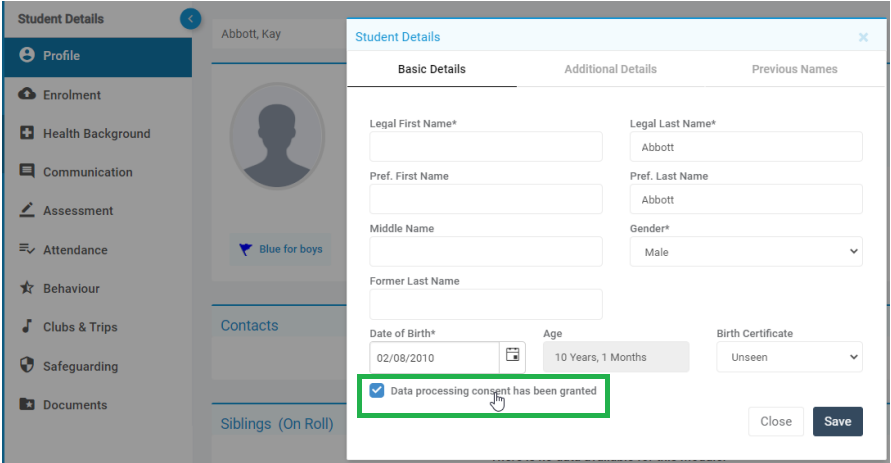Click the Enrolment cloud icon
This screenshot has height=463, width=891.
[27, 94]
